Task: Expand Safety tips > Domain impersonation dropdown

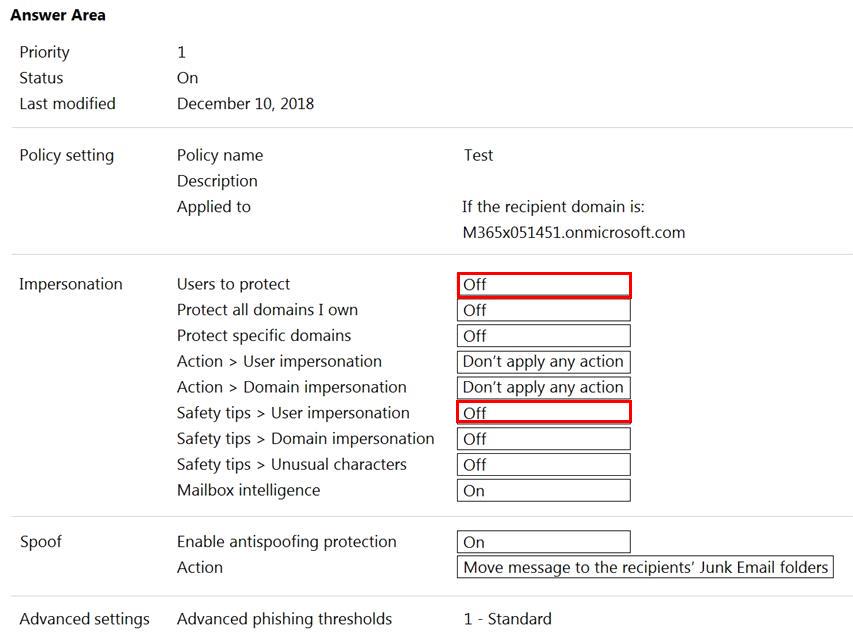Action: point(544,439)
